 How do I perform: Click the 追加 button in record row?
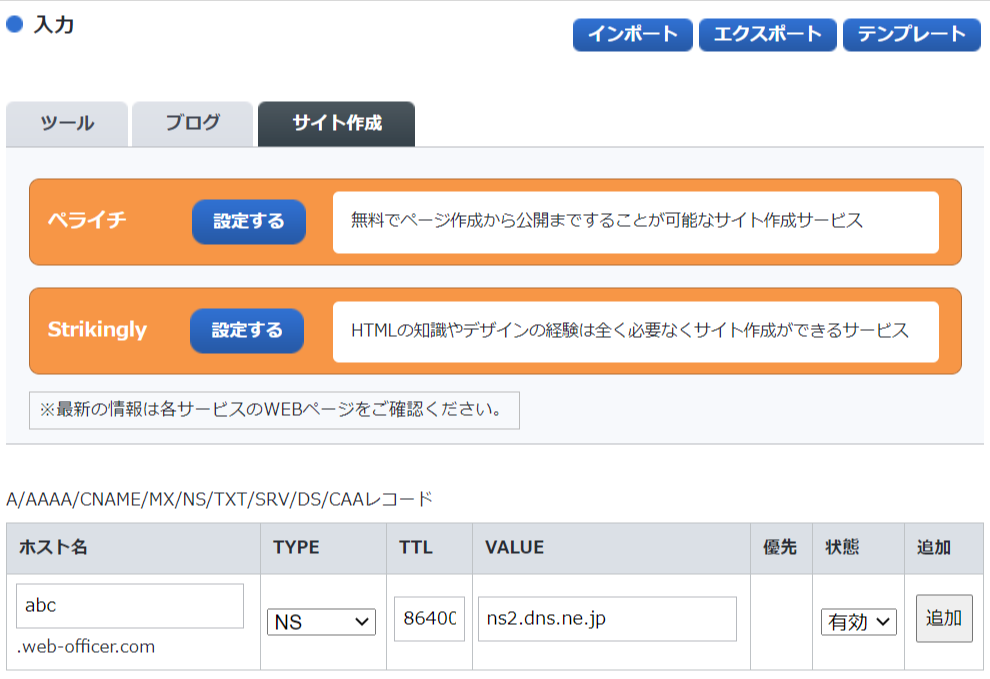coord(944,618)
